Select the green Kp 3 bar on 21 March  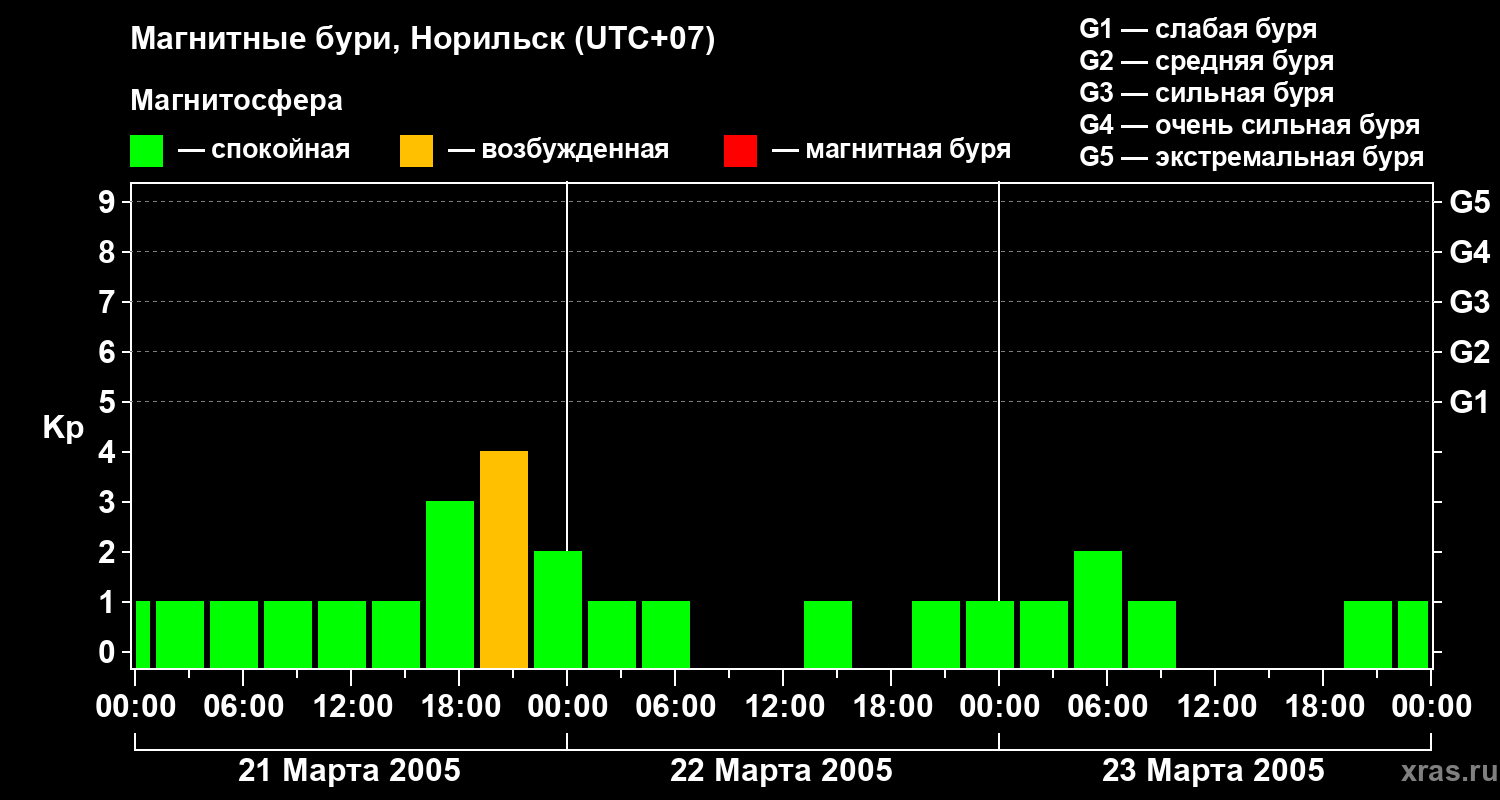[450, 585]
